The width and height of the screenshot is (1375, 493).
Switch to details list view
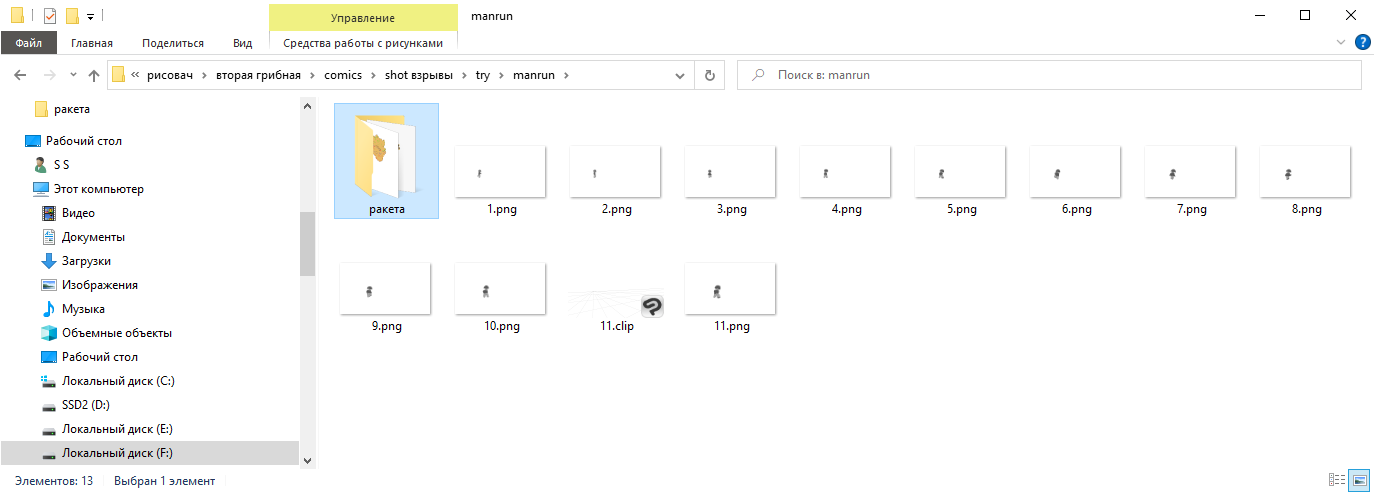(x=1337, y=481)
